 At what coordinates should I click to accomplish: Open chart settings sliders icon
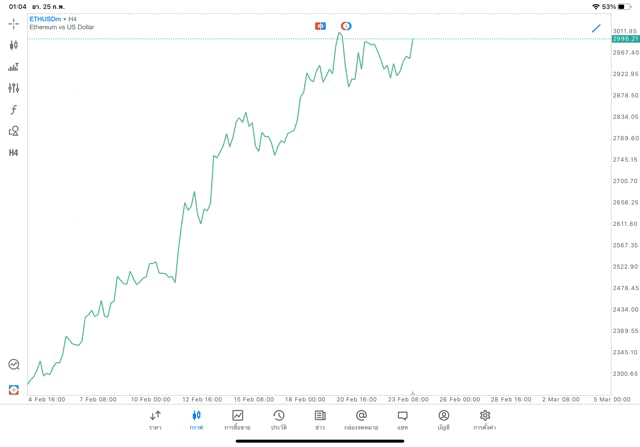[x=14, y=88]
